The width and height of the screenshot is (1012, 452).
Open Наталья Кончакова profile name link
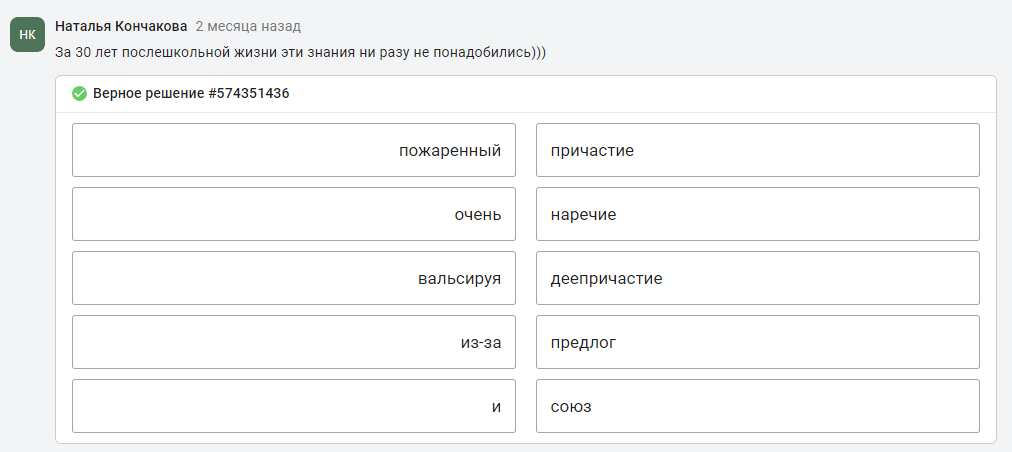click(121, 26)
